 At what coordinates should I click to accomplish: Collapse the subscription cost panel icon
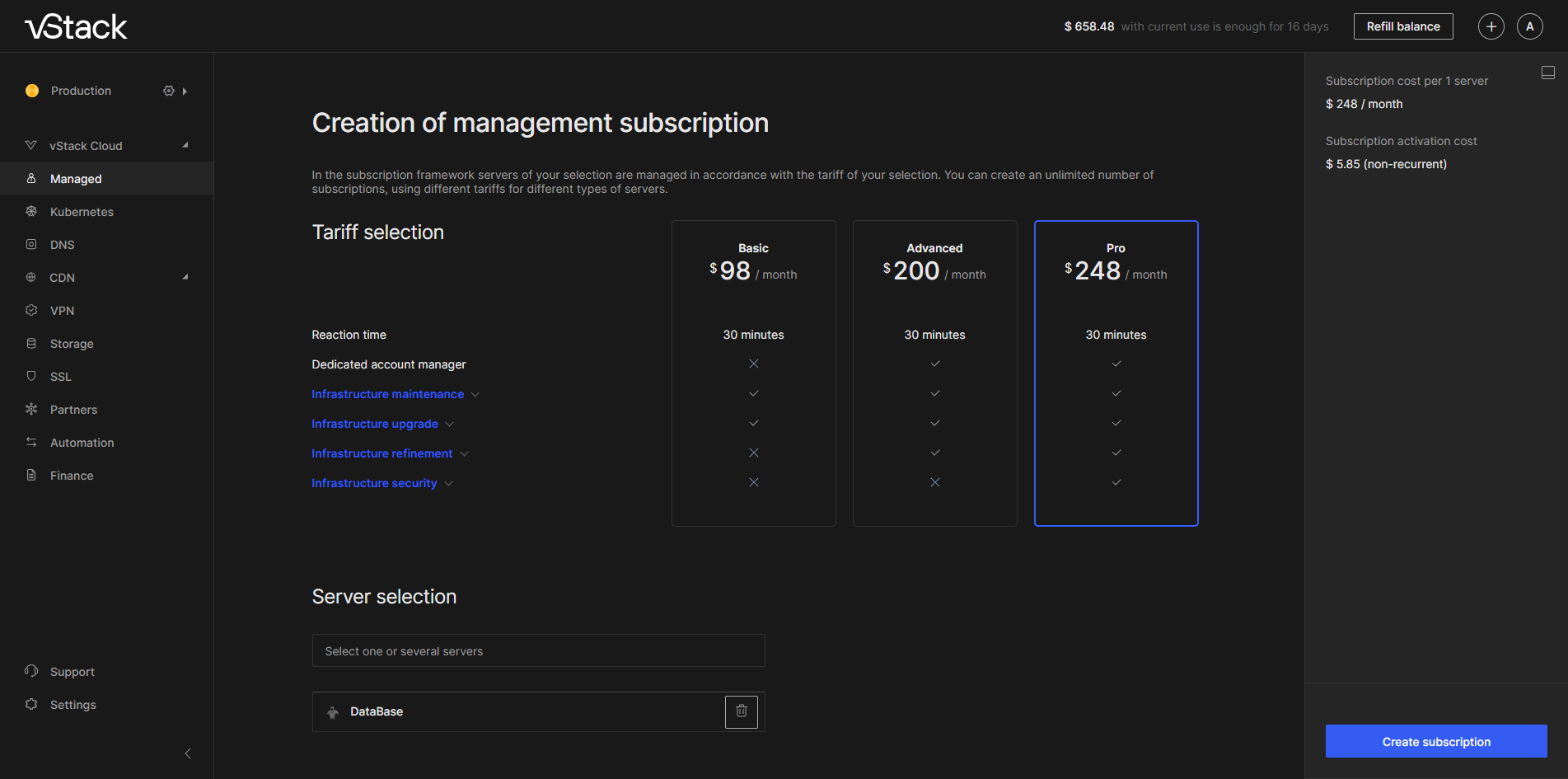coord(1548,73)
